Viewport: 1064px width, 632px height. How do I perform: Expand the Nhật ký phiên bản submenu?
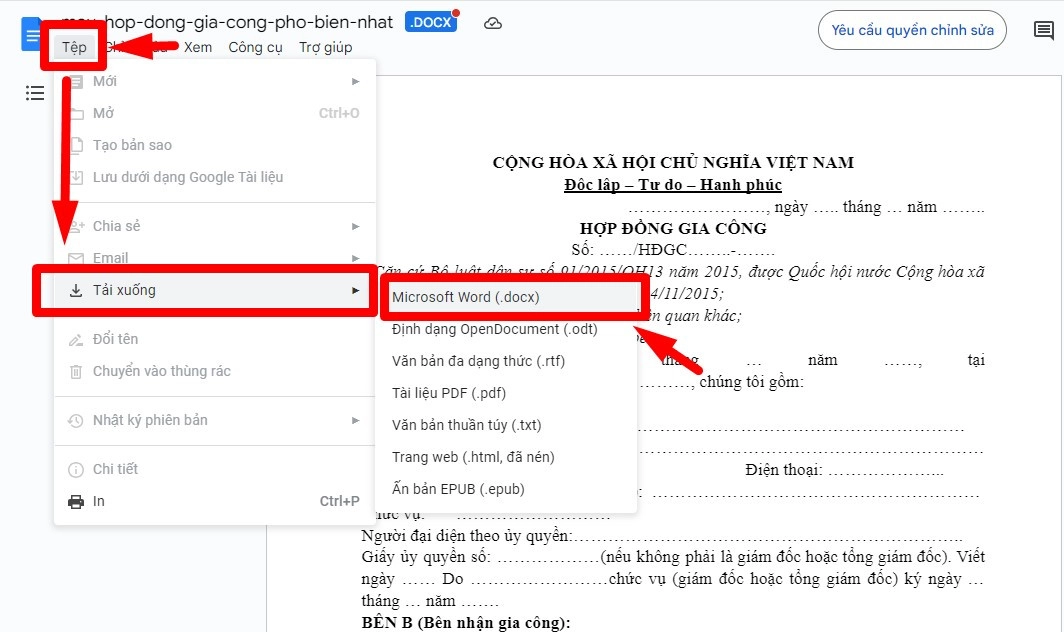coord(356,420)
